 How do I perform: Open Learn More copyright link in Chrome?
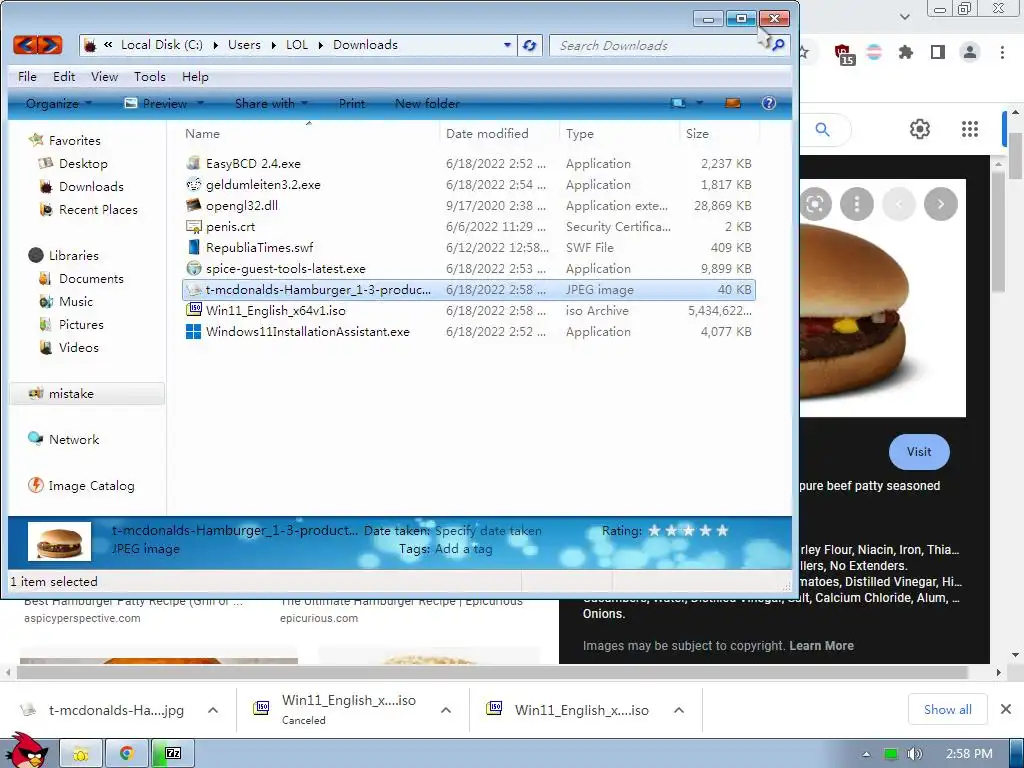tap(822, 646)
